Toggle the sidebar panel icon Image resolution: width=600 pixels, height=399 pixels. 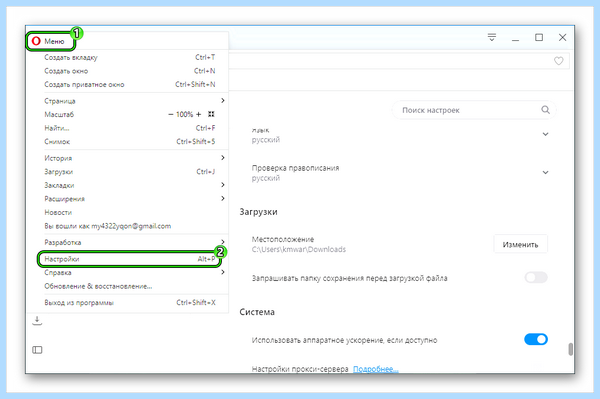pos(37,350)
